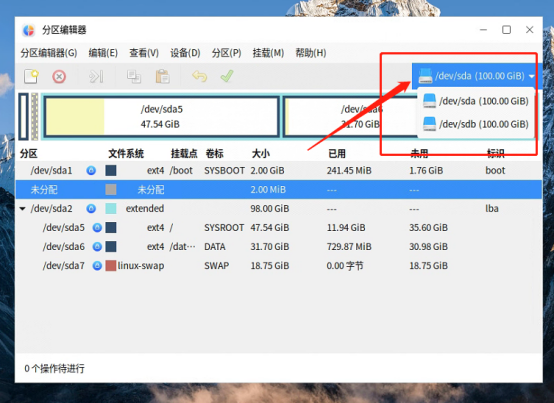Open the 挂载(M) menu
This screenshot has height=403, width=554.
click(268, 53)
